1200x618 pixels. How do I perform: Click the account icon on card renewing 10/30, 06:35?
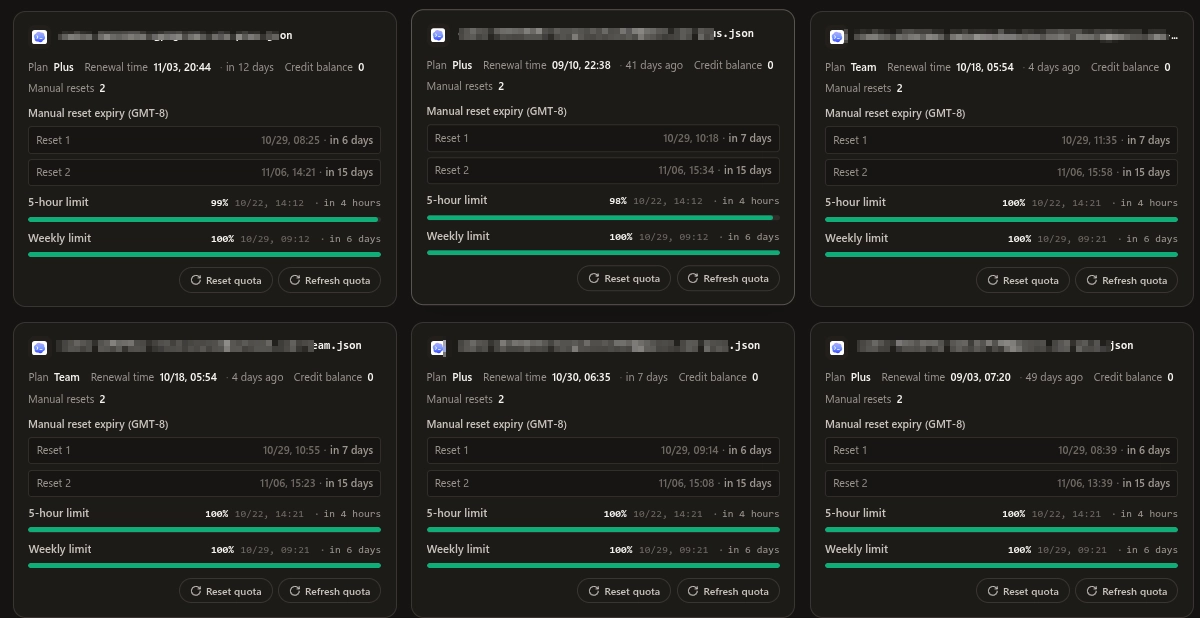[438, 348]
